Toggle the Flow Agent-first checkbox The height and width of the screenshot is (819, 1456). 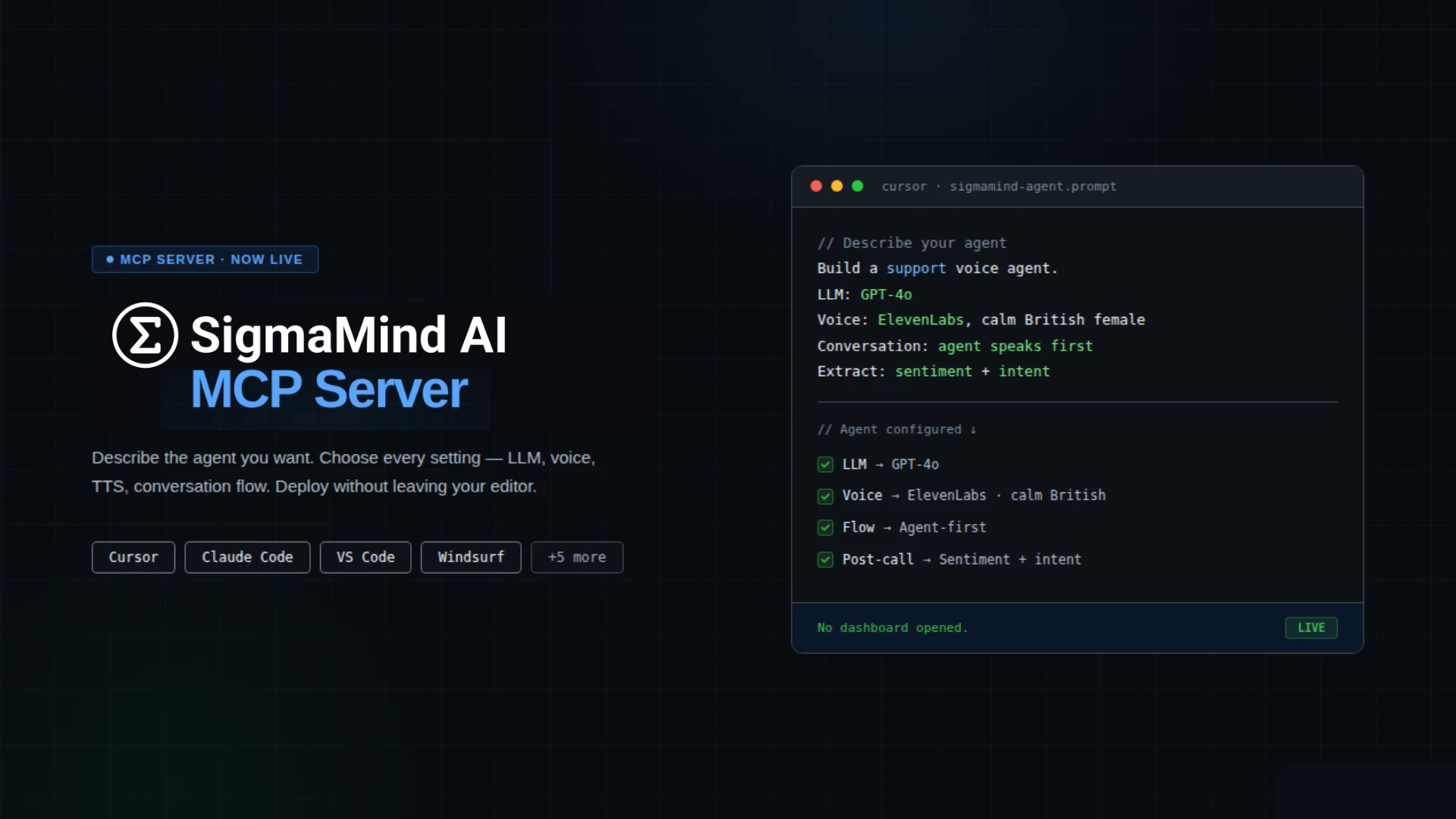(825, 528)
